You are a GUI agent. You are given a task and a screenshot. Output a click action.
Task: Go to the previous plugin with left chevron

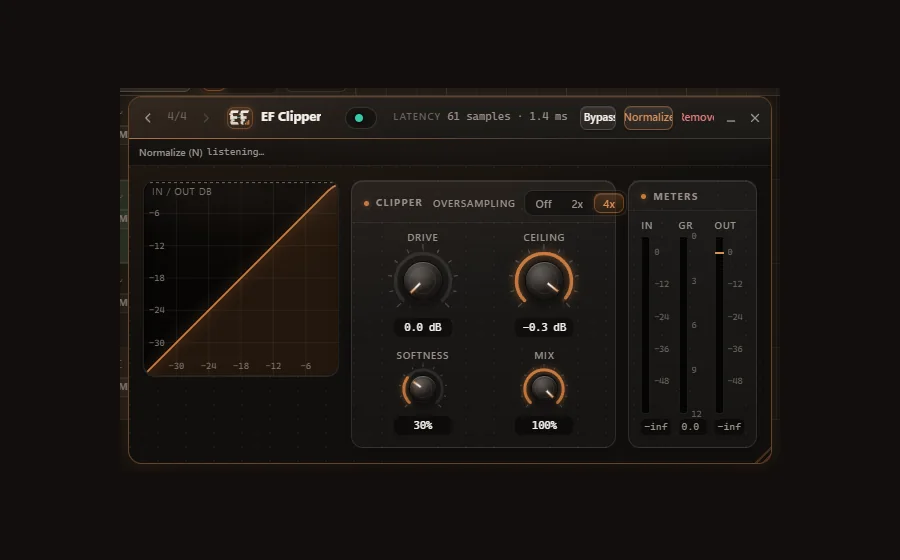coord(148,118)
